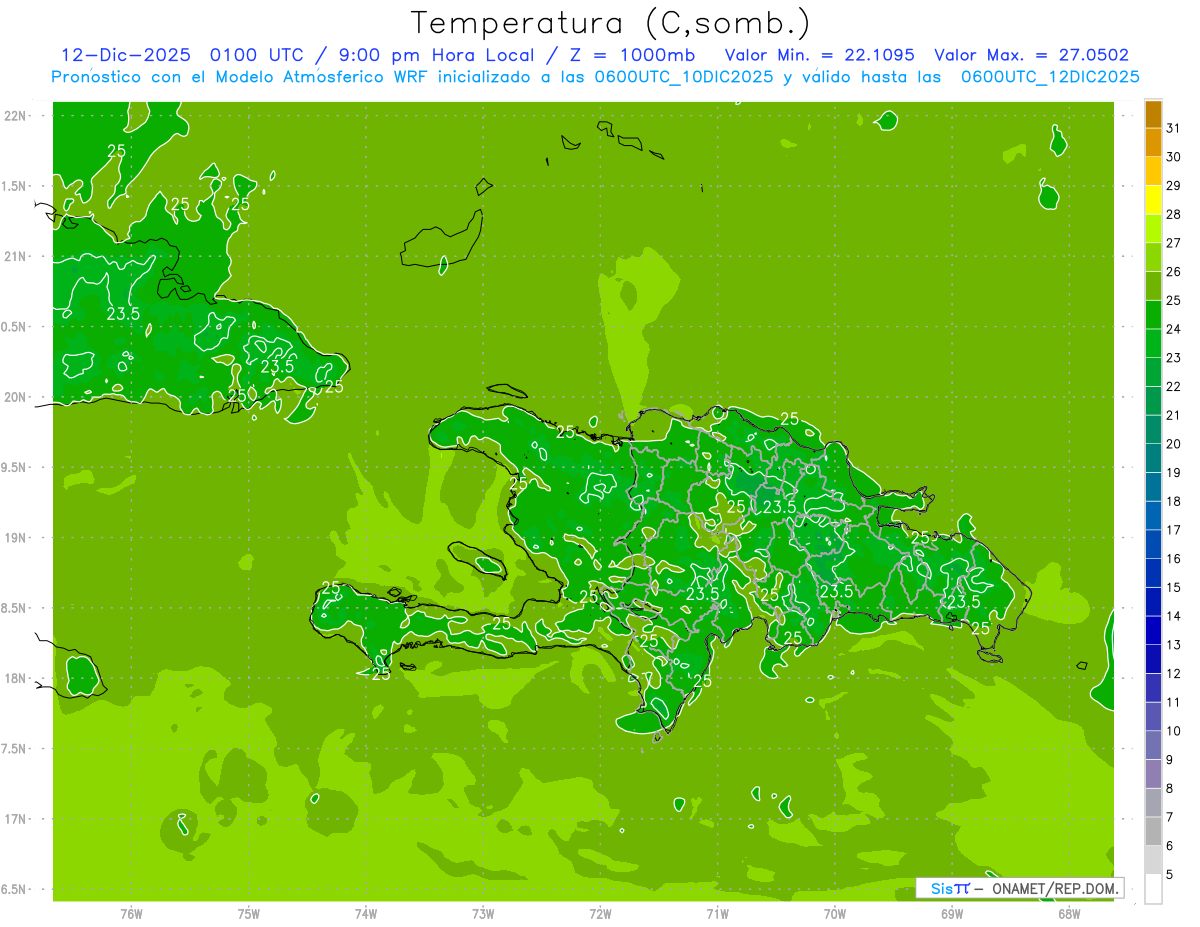This screenshot has height=927, width=1200.
Task: Click the '0100 UTC' time text
Action: tap(258, 55)
